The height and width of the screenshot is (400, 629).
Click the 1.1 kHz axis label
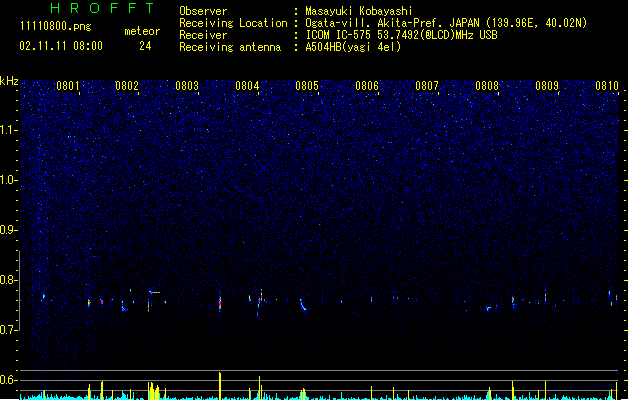(9, 130)
